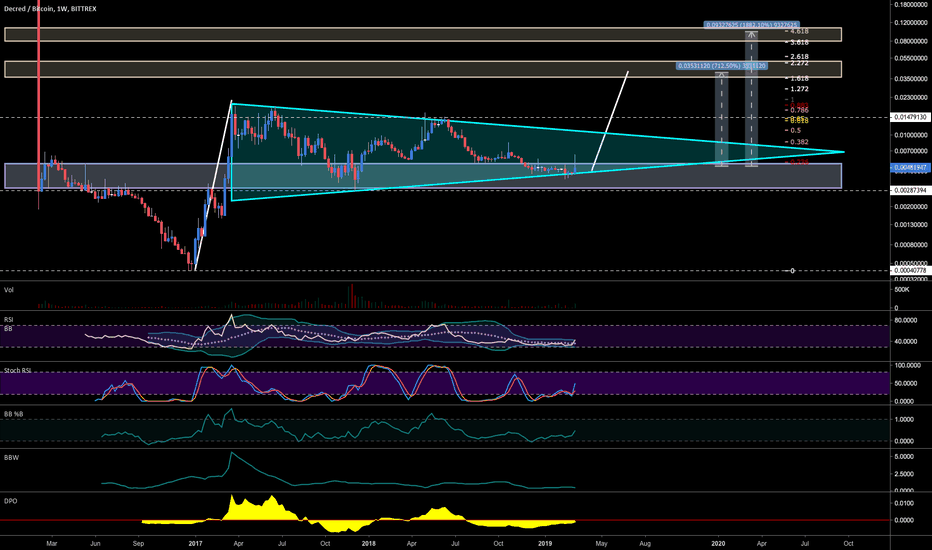This screenshot has height=550, width=932.
Task: Click the 712.50% price range measurement label
Action: [722, 65]
